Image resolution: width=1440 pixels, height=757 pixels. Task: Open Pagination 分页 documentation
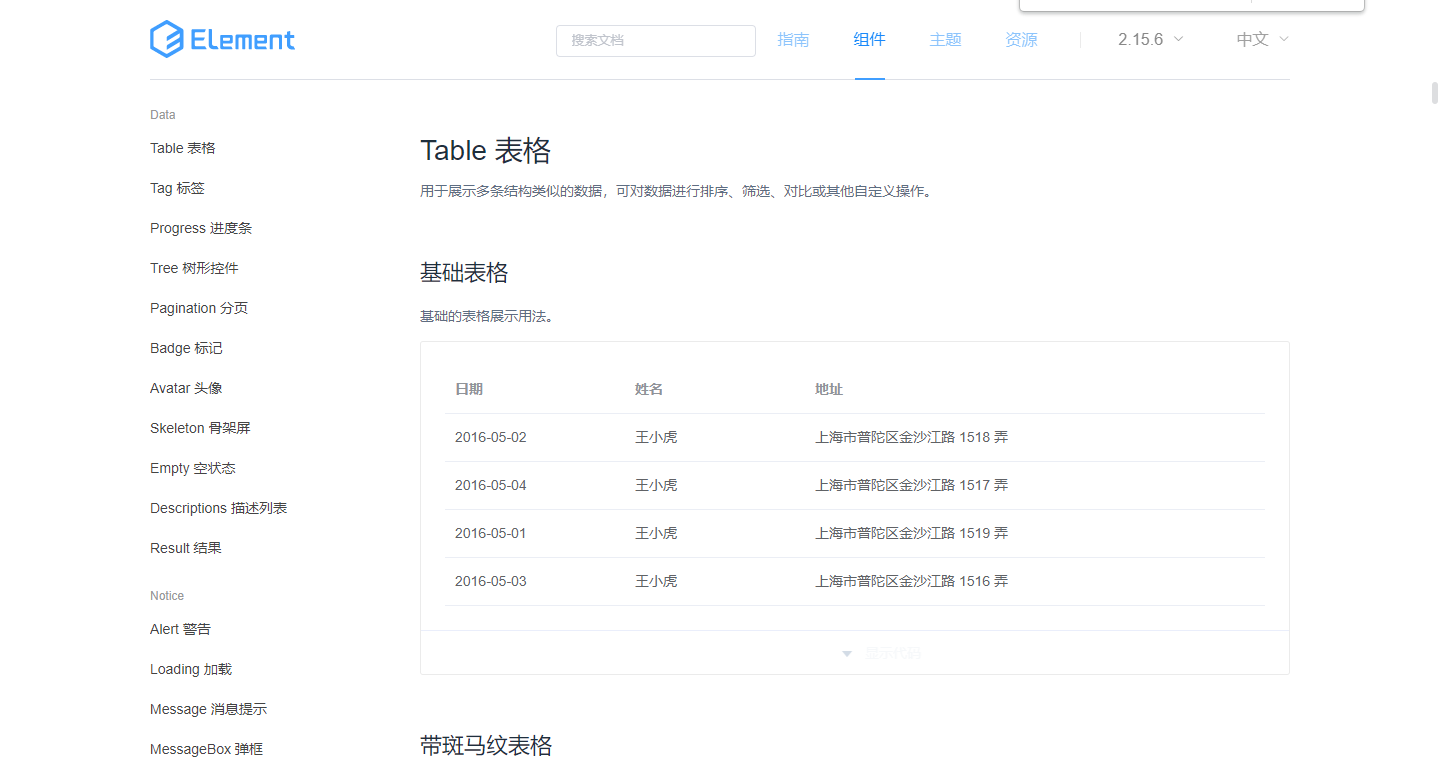198,307
